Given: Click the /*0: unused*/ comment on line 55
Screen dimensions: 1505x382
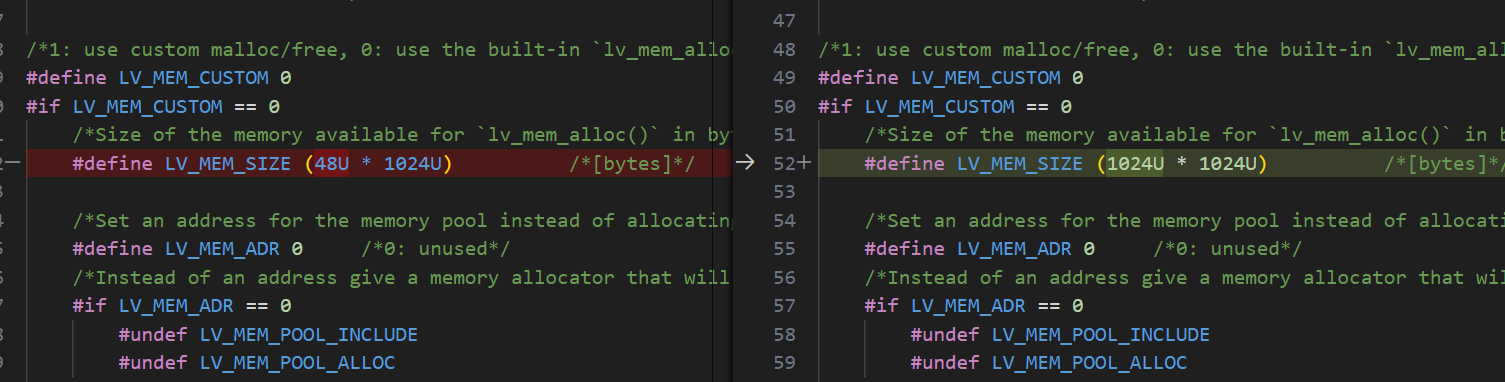Looking at the screenshot, I should pyautogui.click(x=1227, y=249).
